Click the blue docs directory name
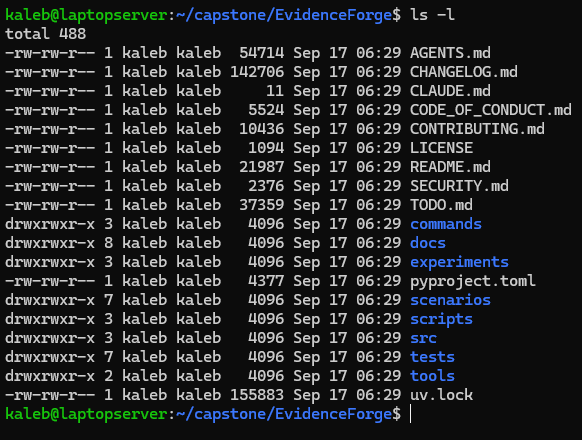Image resolution: width=582 pixels, height=440 pixels. (x=428, y=243)
